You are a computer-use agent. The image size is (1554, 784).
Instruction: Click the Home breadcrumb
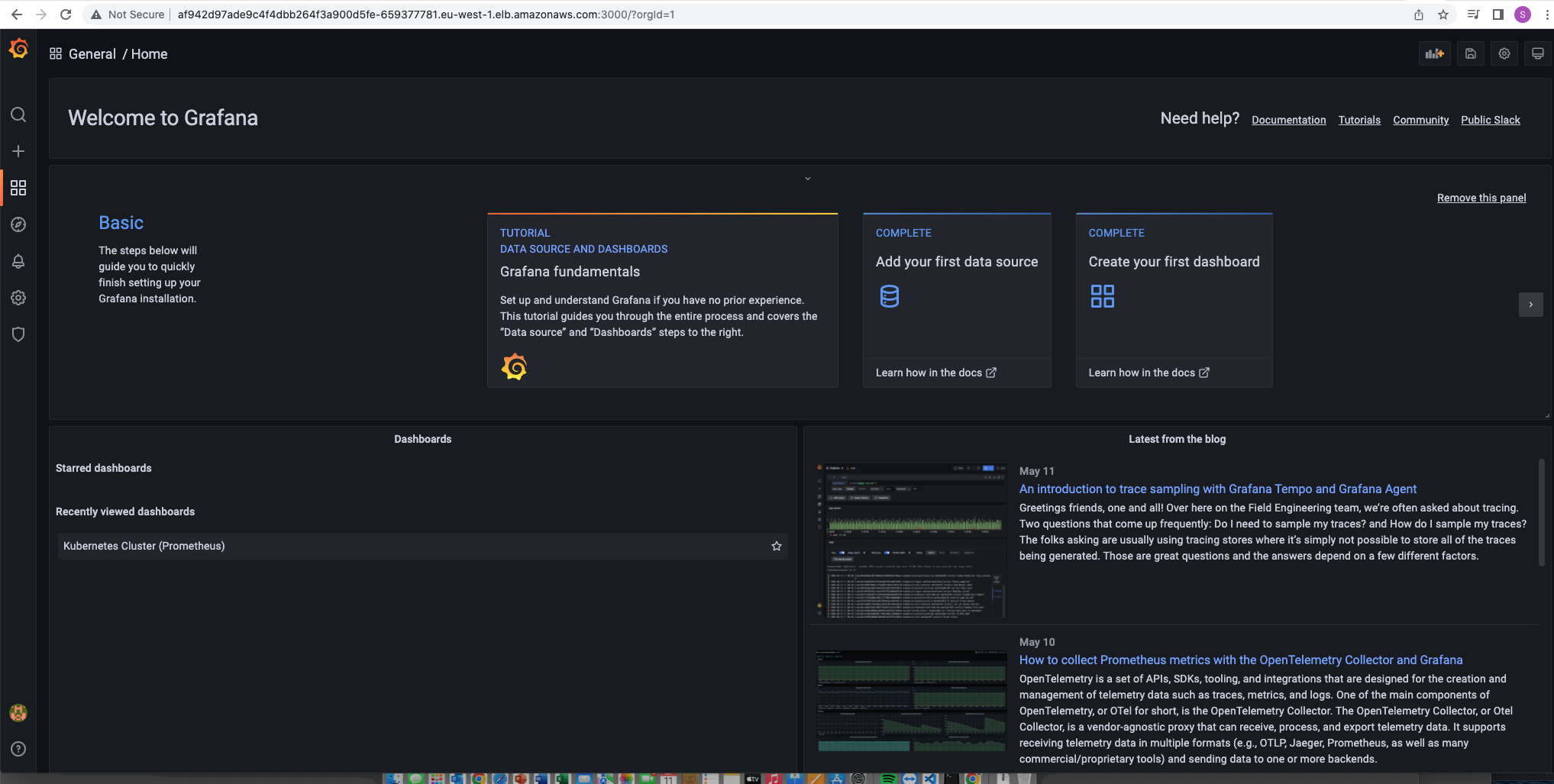coord(150,54)
